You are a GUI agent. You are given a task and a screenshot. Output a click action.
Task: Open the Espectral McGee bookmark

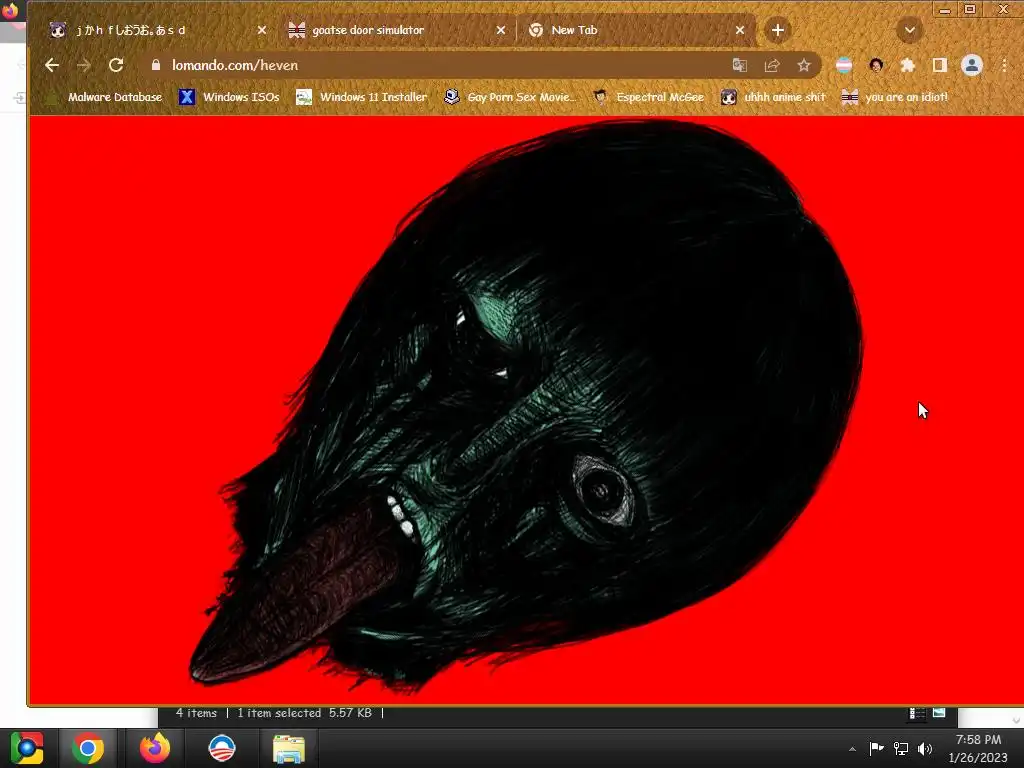(649, 97)
